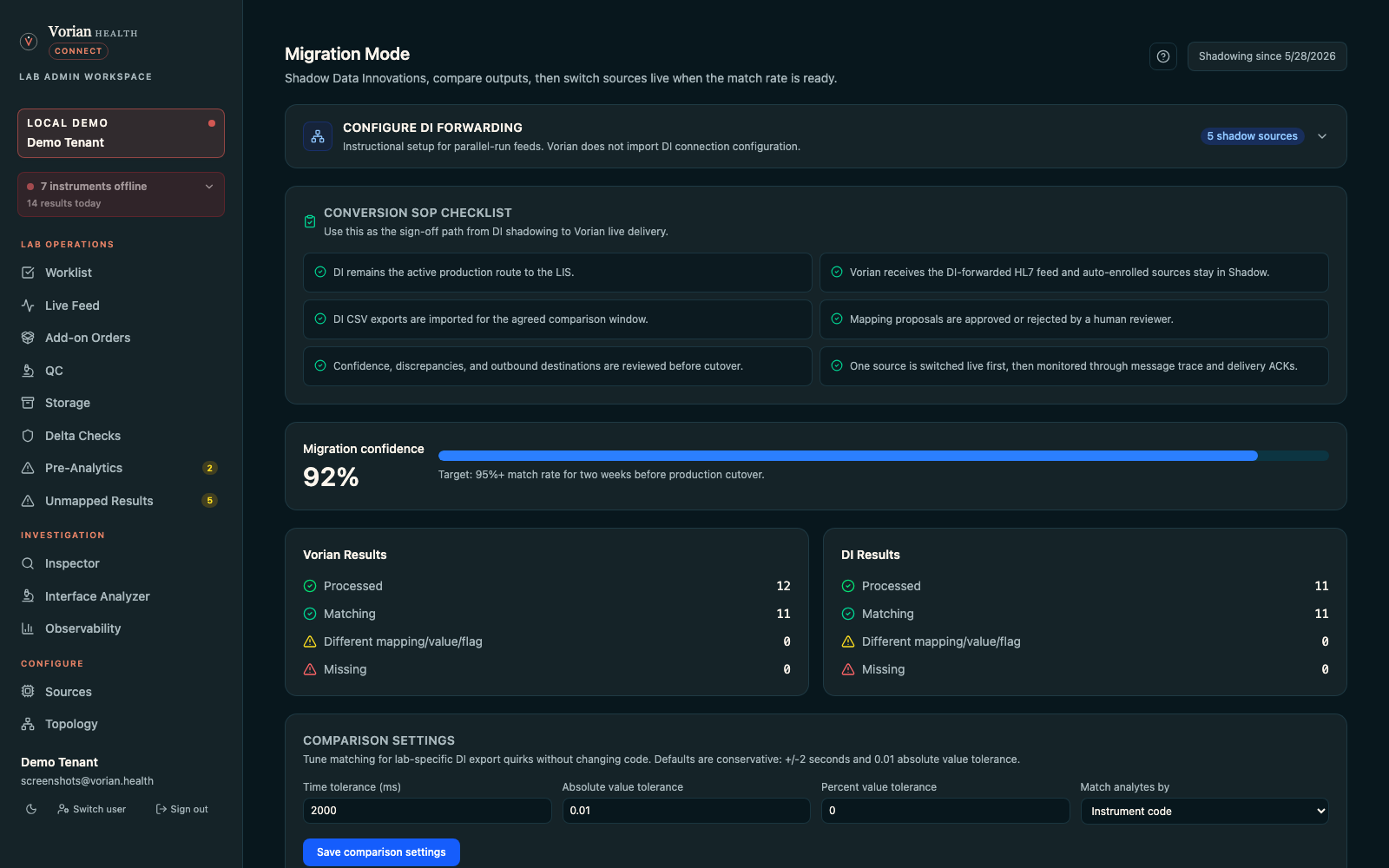Toggle checklist item Confidence, discrepancies reviewed before cutover
The height and width of the screenshot is (868, 1389).
(557, 366)
